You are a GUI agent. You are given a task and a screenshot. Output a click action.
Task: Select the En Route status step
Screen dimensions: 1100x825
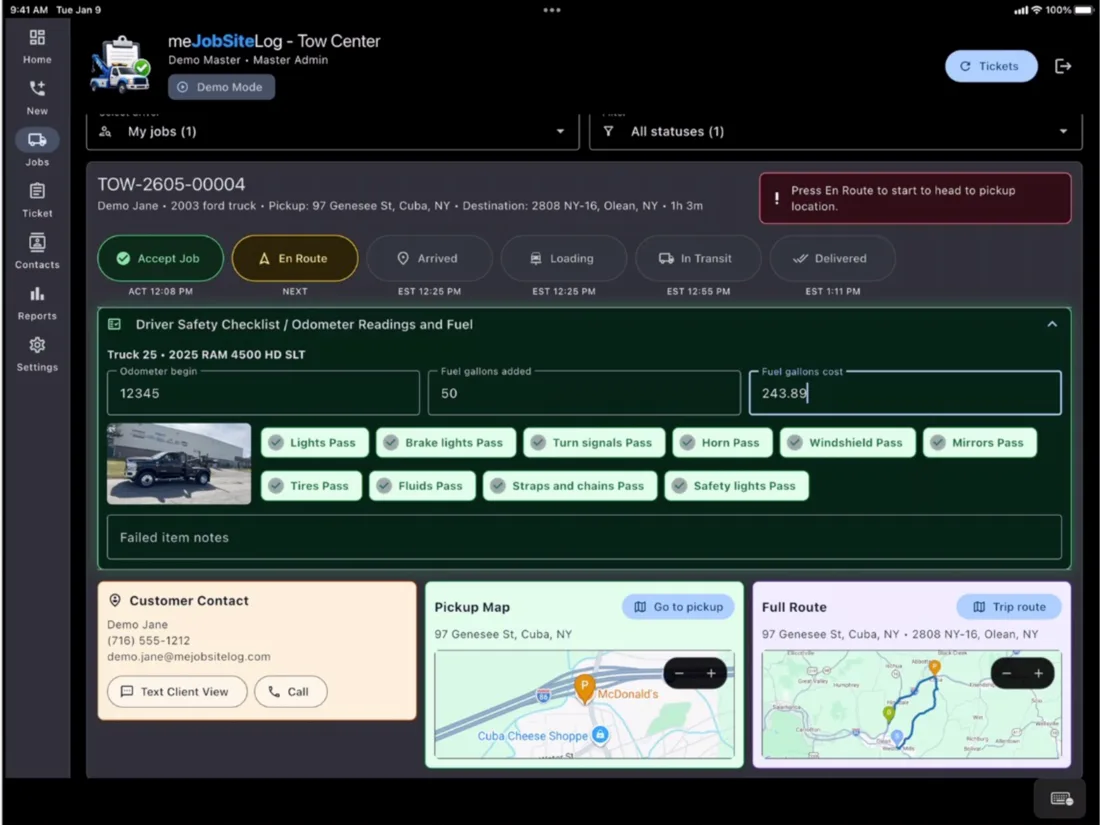click(295, 258)
